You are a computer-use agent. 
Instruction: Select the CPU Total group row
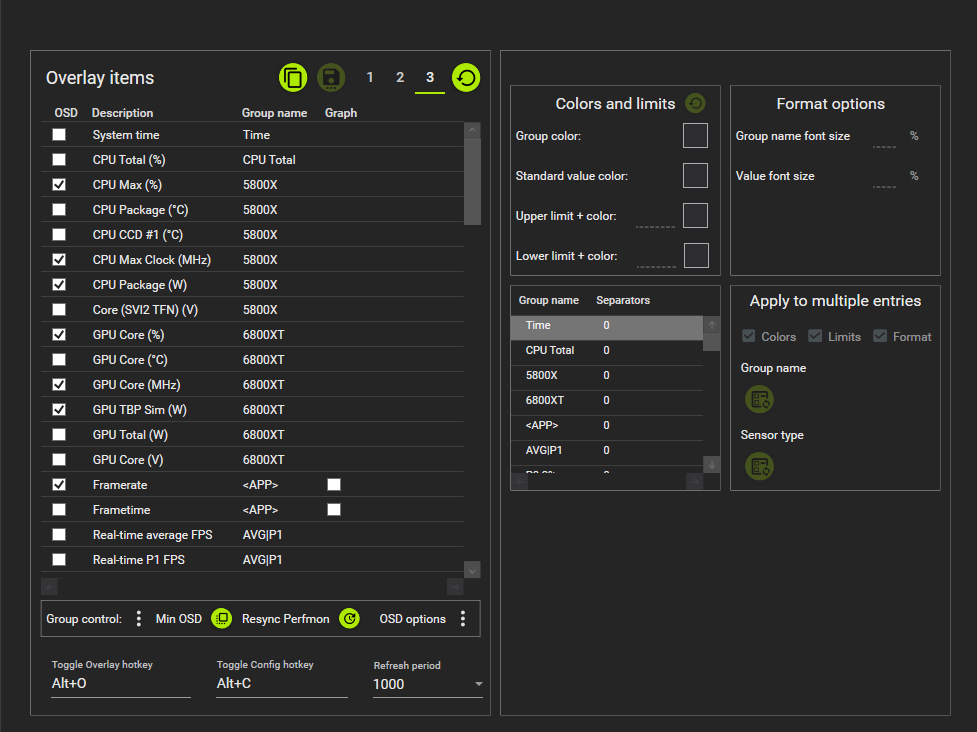tap(606, 351)
